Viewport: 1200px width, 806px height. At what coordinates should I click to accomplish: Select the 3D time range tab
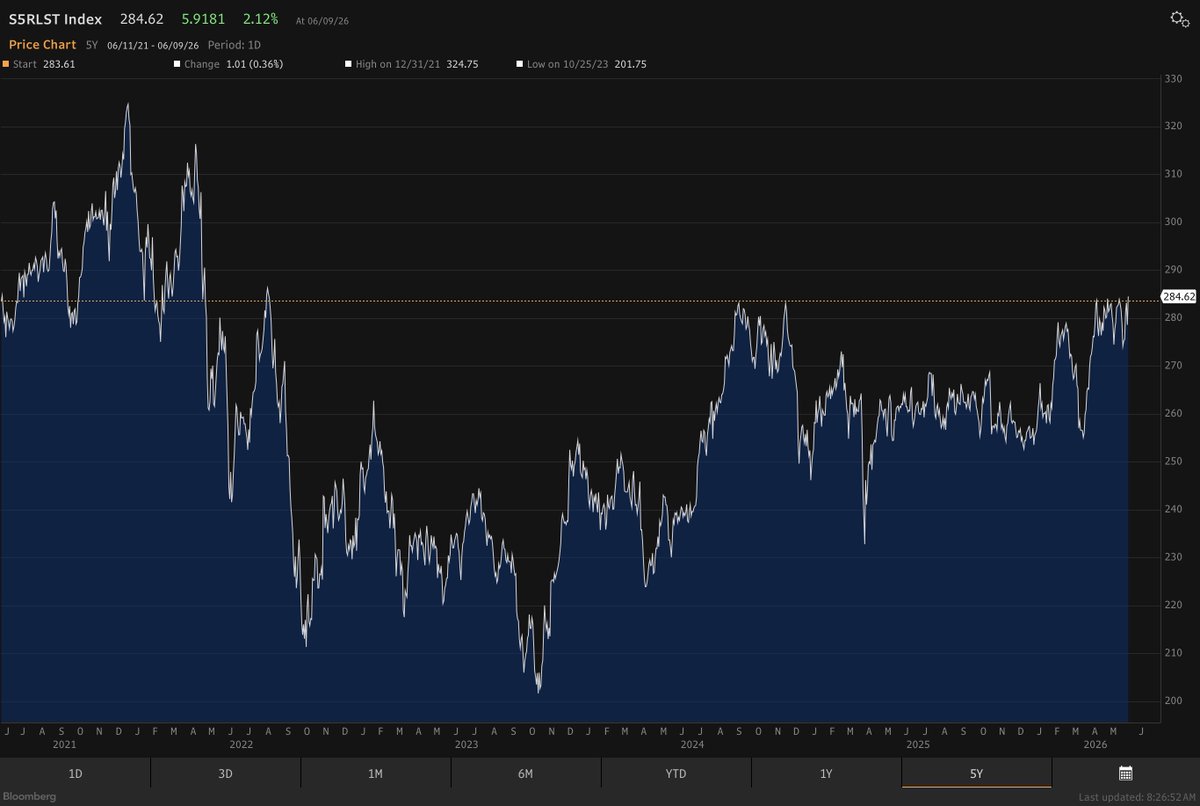(x=225, y=773)
